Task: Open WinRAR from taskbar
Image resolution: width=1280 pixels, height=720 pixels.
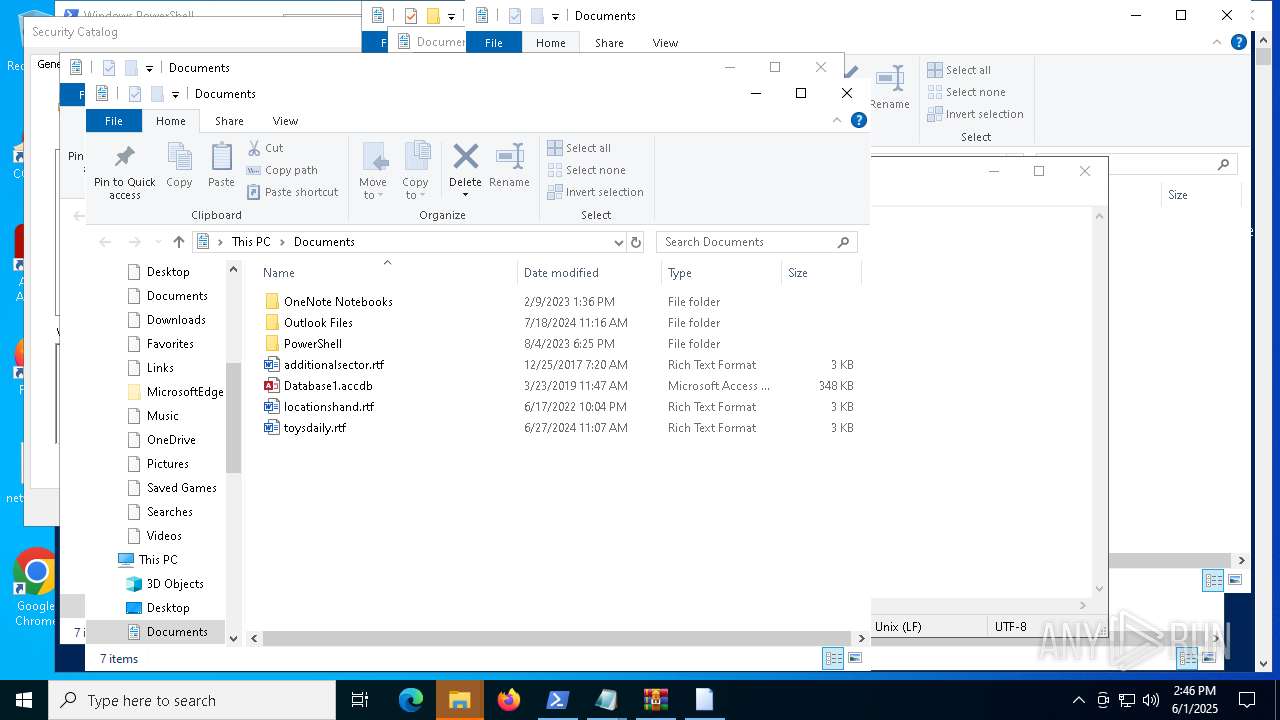Action: (656, 700)
